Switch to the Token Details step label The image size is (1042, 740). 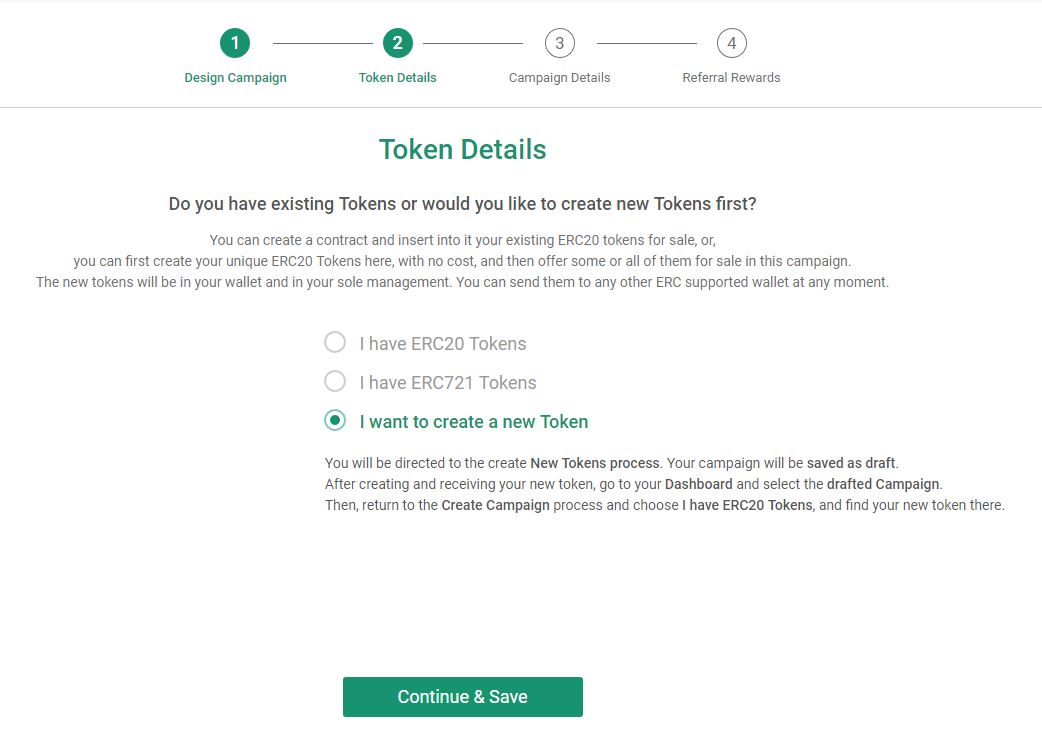397,78
